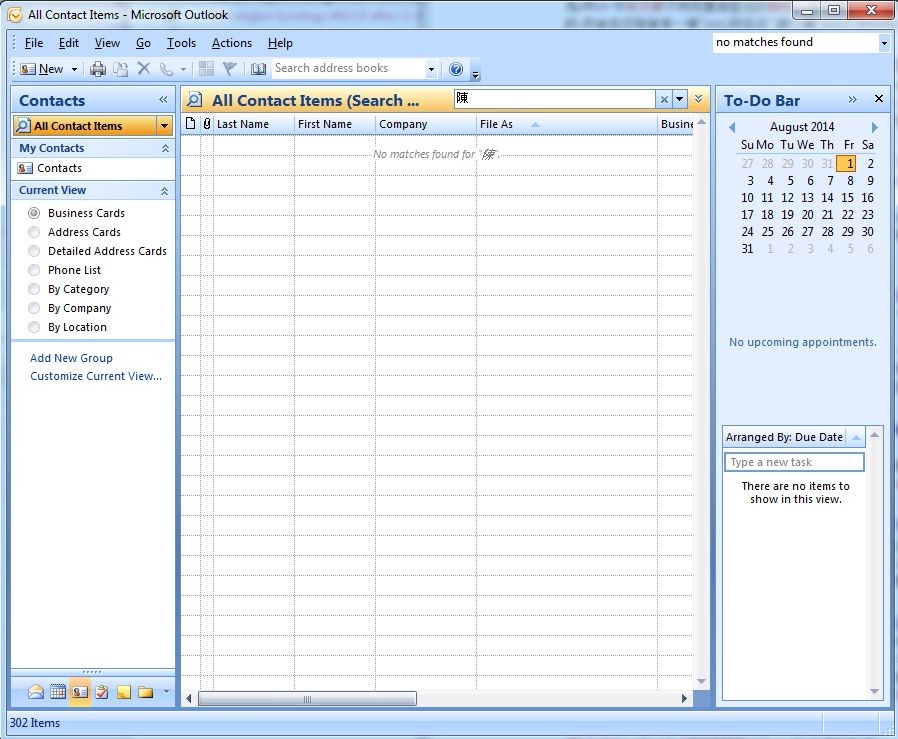The width and height of the screenshot is (898, 739).
Task: Click the Follow Up flag icon
Action: (x=230, y=69)
